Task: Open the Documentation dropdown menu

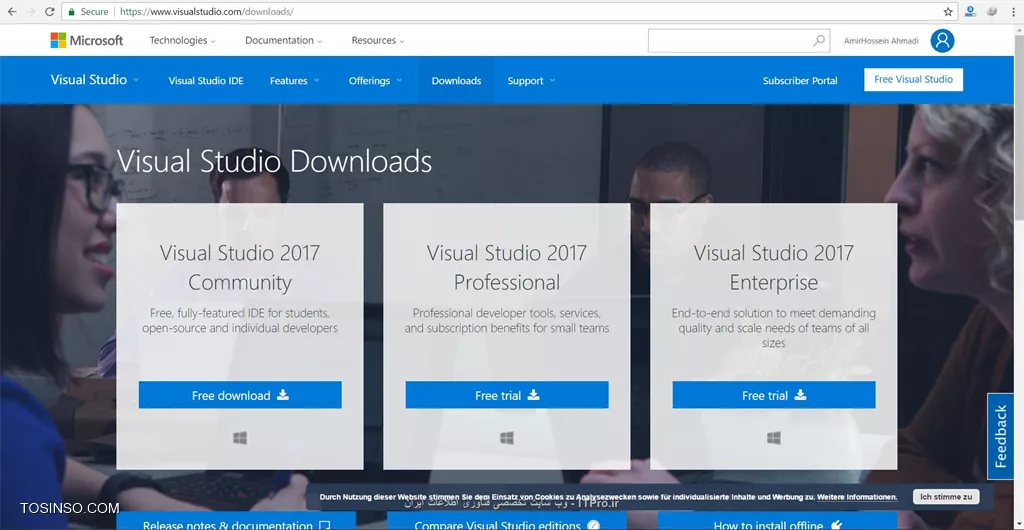Action: point(283,40)
